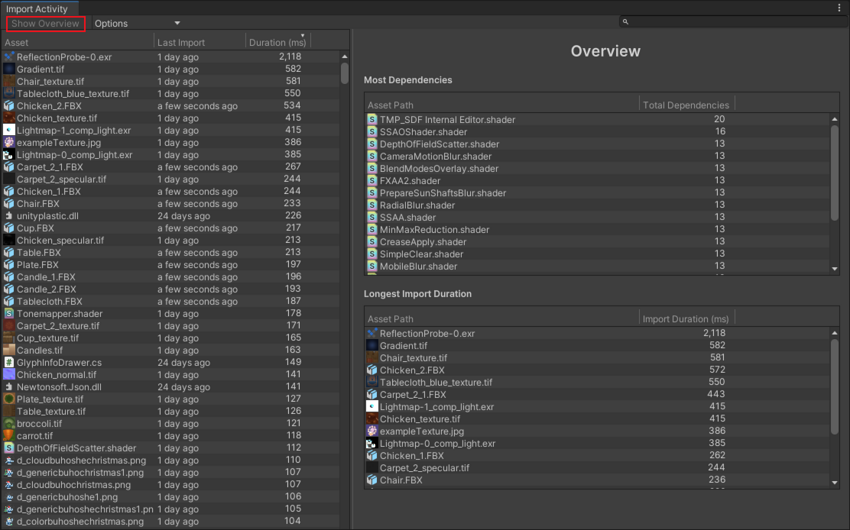The height and width of the screenshot is (530, 850).
Task: Click the SSAOShader.shader icon in Most Dependencies
Action: [373, 132]
